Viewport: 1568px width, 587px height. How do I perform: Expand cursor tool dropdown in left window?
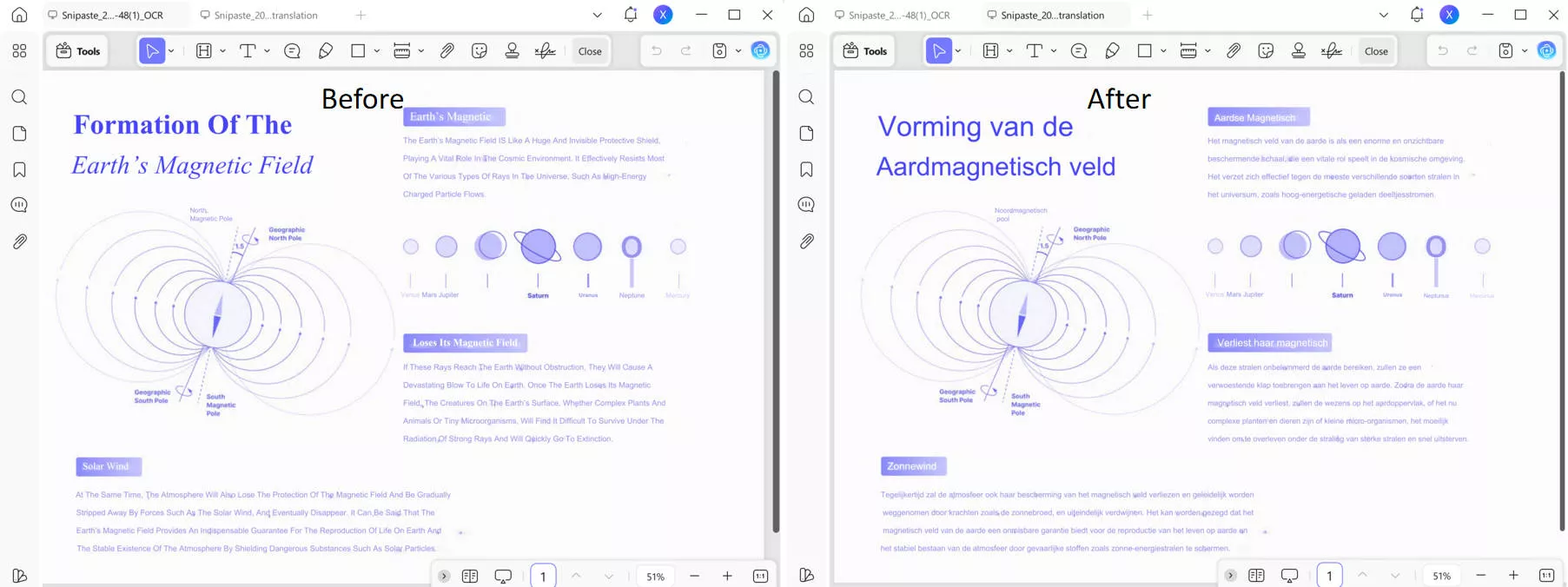171,51
